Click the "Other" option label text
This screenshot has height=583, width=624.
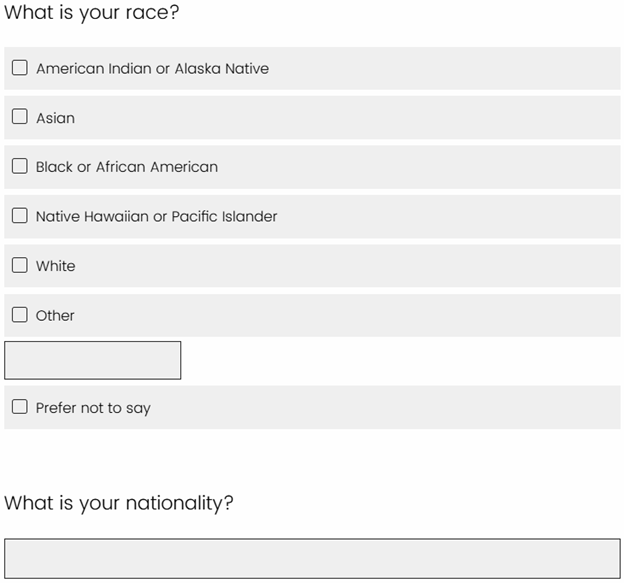click(x=55, y=315)
